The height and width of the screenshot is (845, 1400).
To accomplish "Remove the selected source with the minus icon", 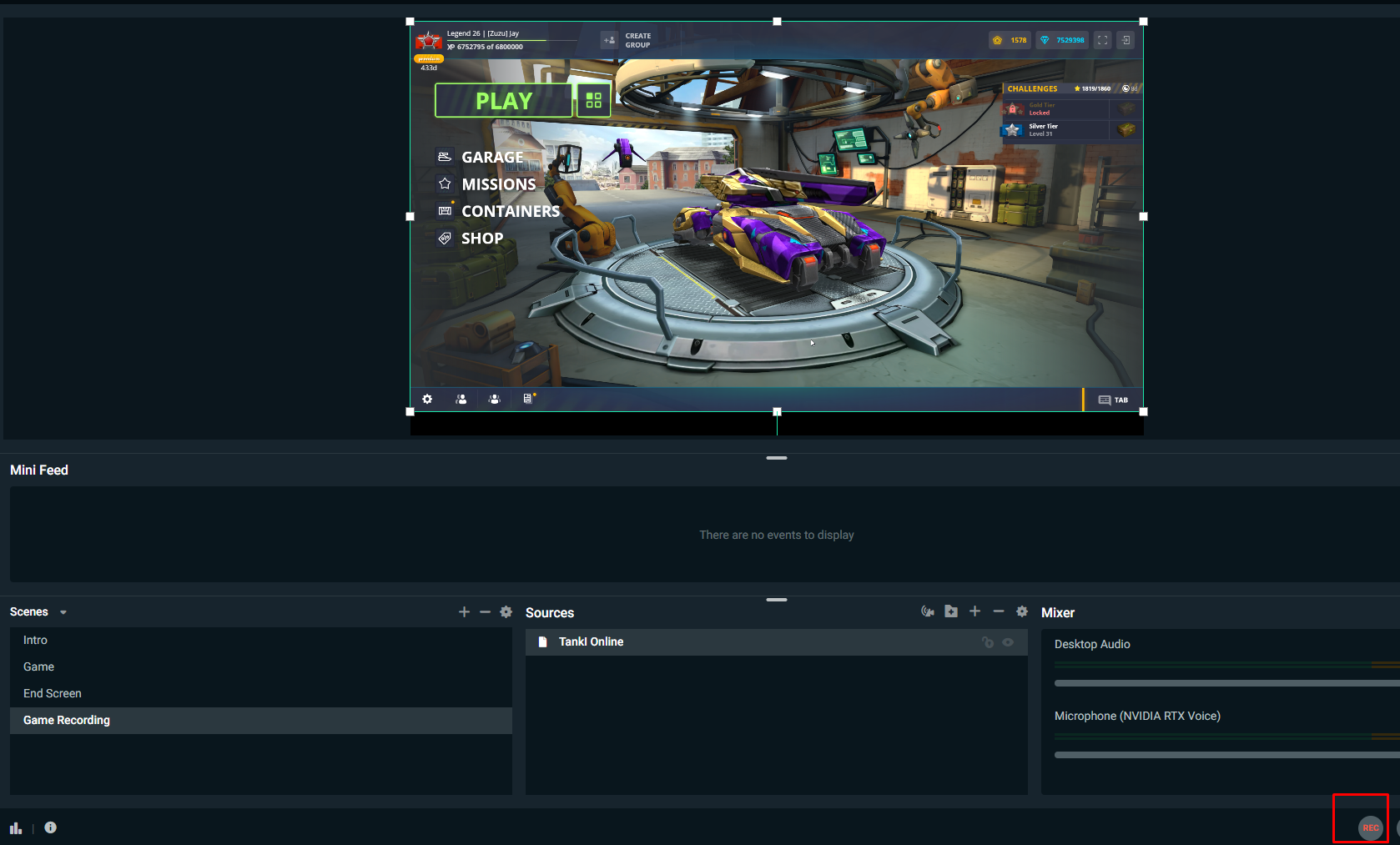I will 998,611.
